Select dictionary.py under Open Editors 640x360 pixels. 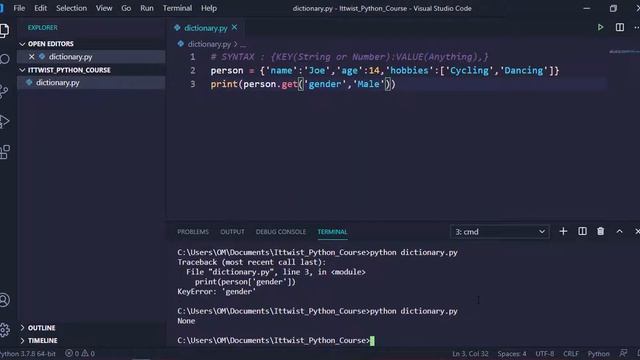[x=91, y=57]
